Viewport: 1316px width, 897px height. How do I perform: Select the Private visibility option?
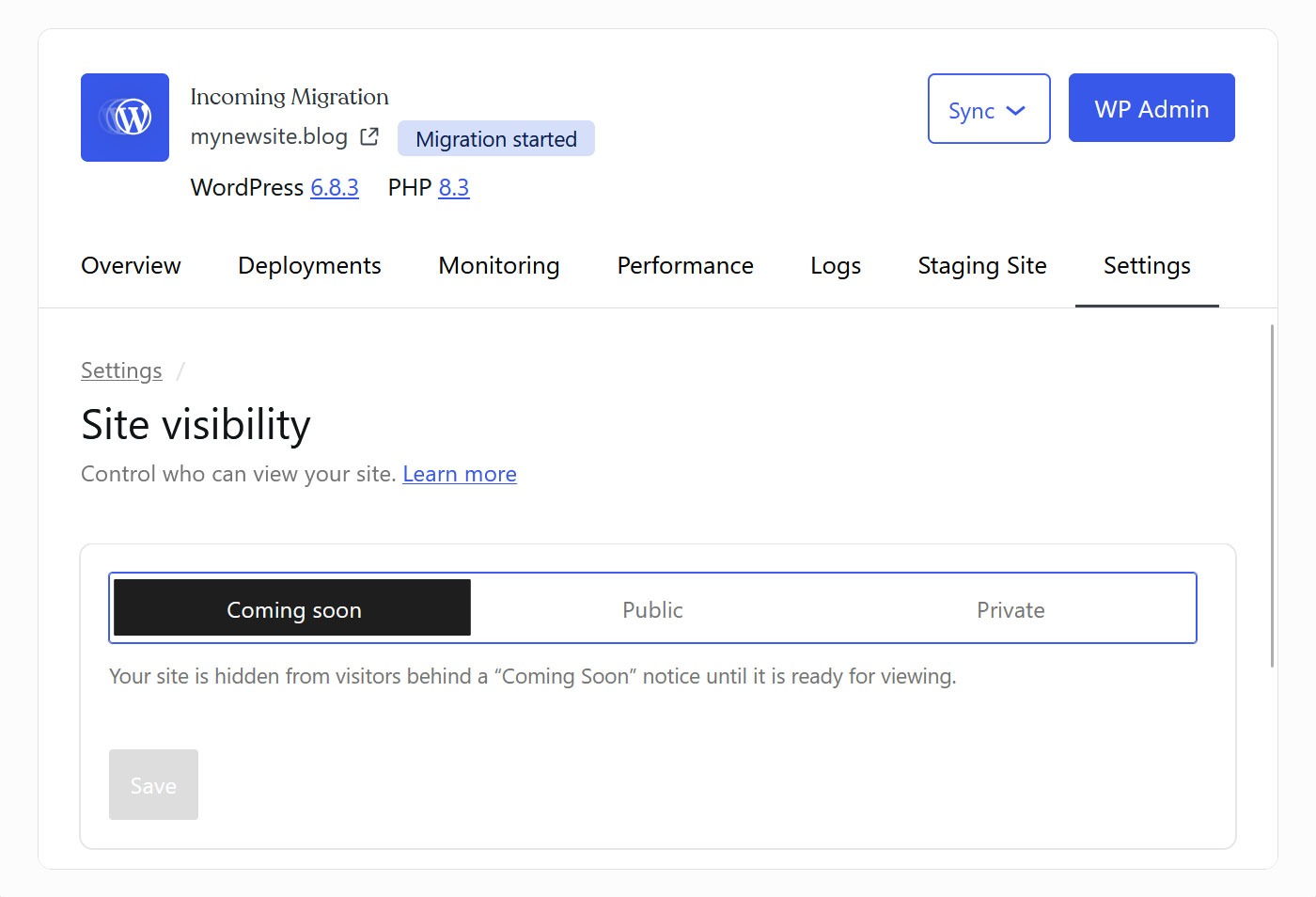coord(1010,608)
